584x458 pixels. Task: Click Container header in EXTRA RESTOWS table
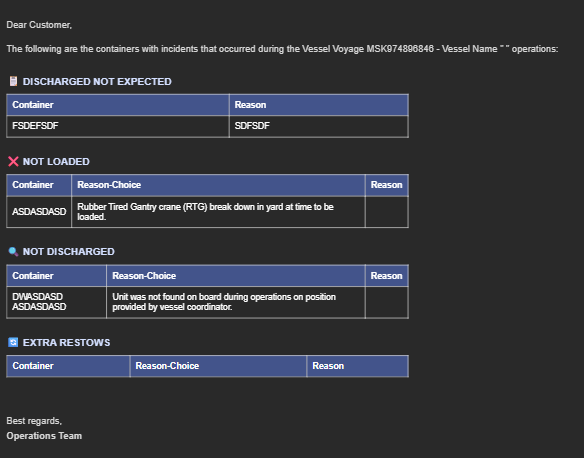pyautogui.click(x=68, y=366)
